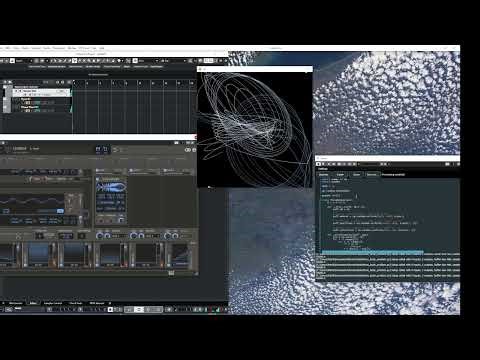480x360 pixels.
Task: Click the console output area below the code
Action: coord(388,267)
